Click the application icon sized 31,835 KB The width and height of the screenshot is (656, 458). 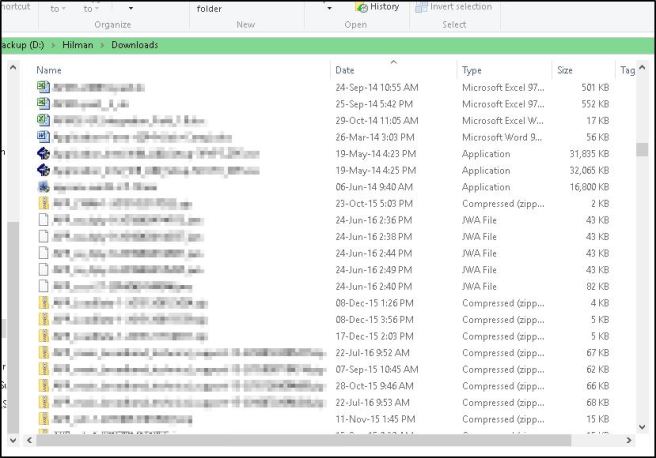tap(43, 154)
